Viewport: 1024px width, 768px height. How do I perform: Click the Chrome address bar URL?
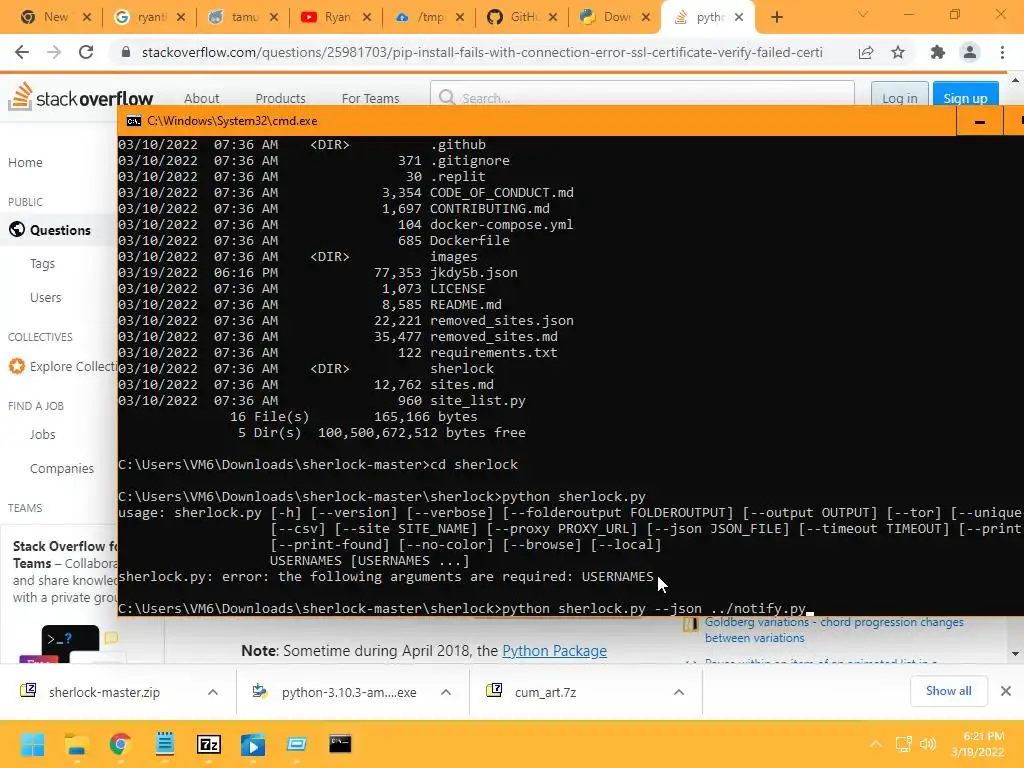tap(482, 52)
